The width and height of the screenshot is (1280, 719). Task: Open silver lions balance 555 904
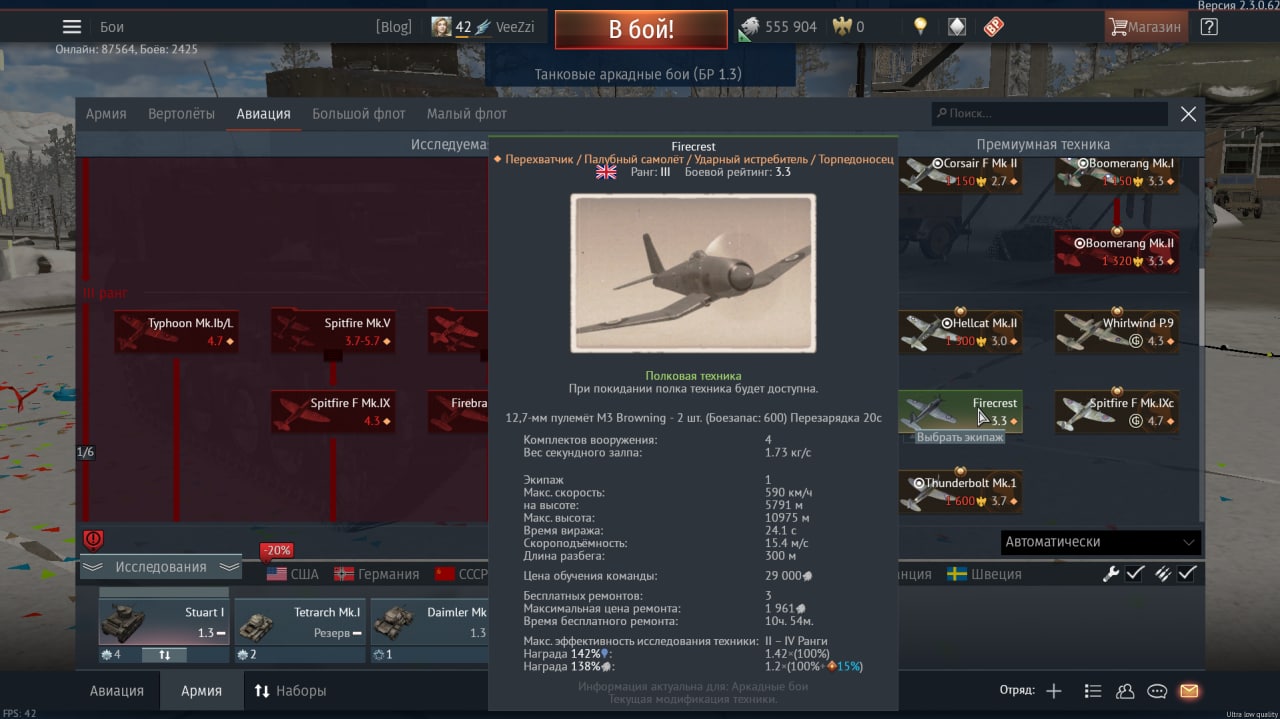[x=778, y=27]
